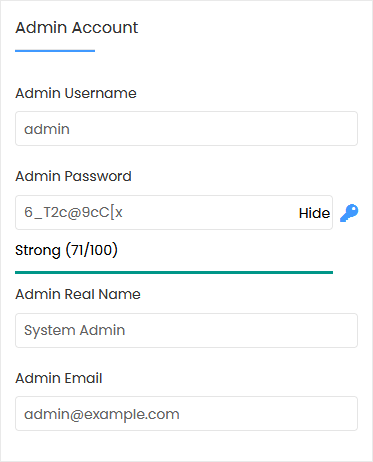Click the Strong (71/100) strength indicator

[x=66, y=250]
